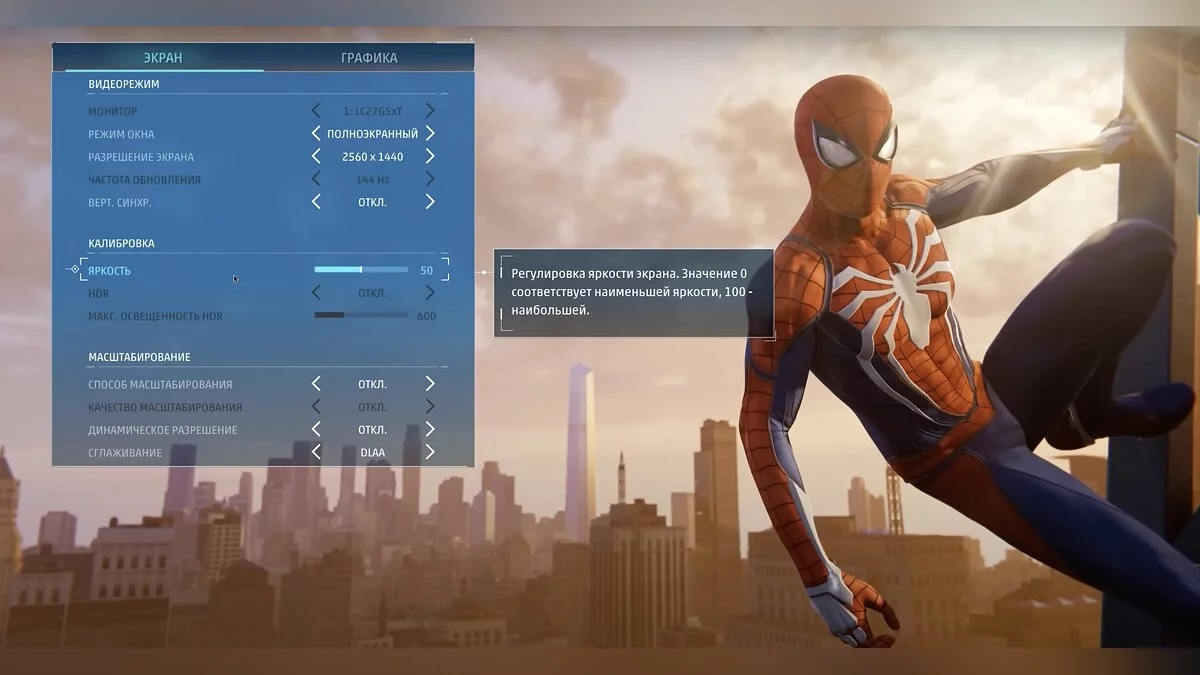Click left arrow for МОНИТОР setting
This screenshot has height=675, width=1200.
[x=316, y=111]
